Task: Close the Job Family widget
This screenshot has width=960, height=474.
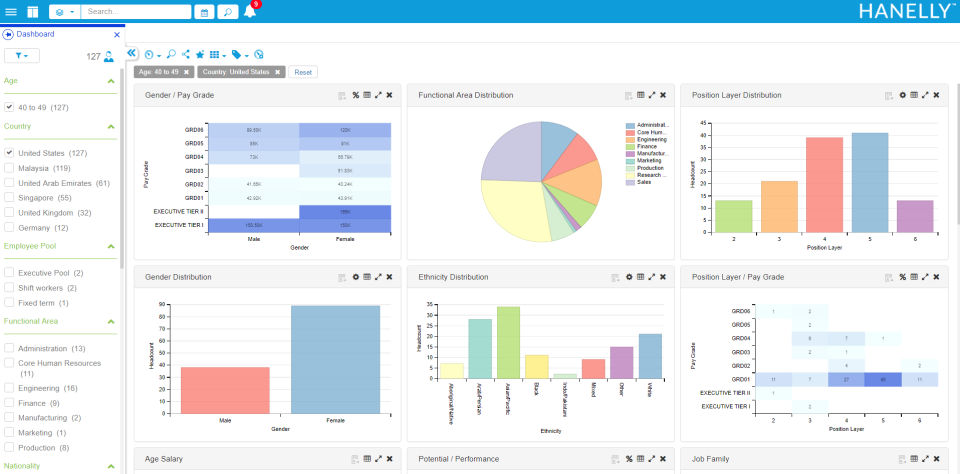Action: [937, 459]
